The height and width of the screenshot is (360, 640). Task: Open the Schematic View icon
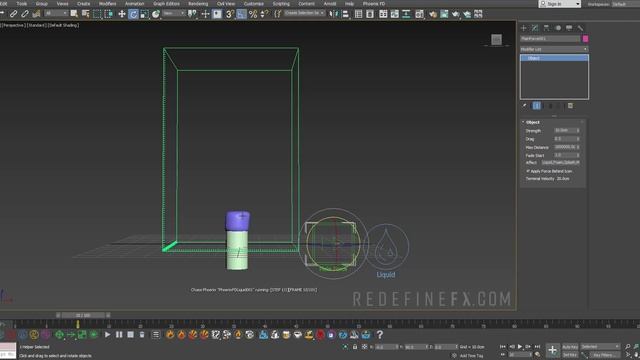point(406,14)
